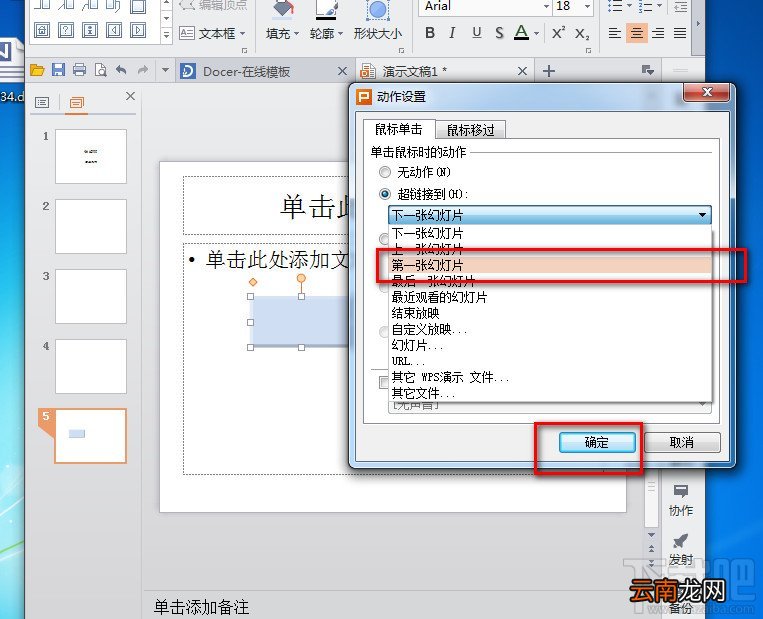
Task: Switch to slides thumbnail view in panel
Action: point(76,102)
